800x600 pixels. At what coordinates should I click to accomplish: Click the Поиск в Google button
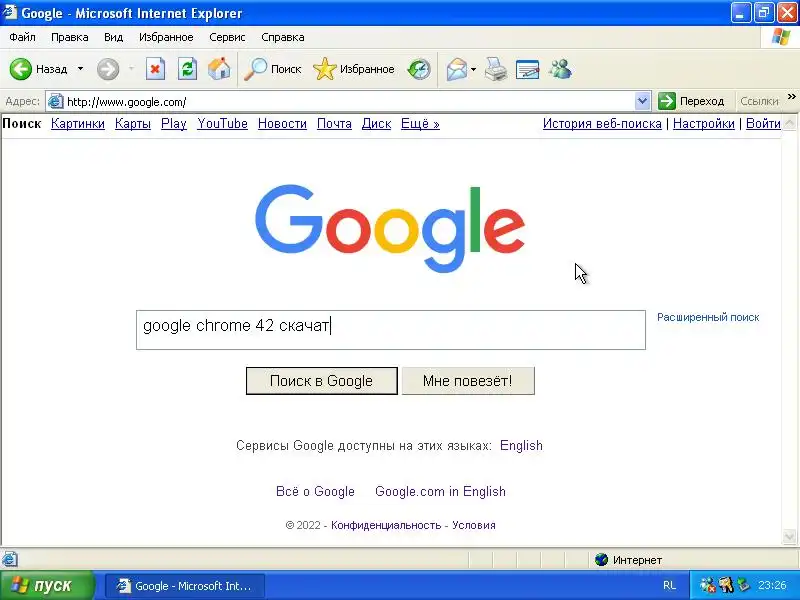click(x=321, y=381)
